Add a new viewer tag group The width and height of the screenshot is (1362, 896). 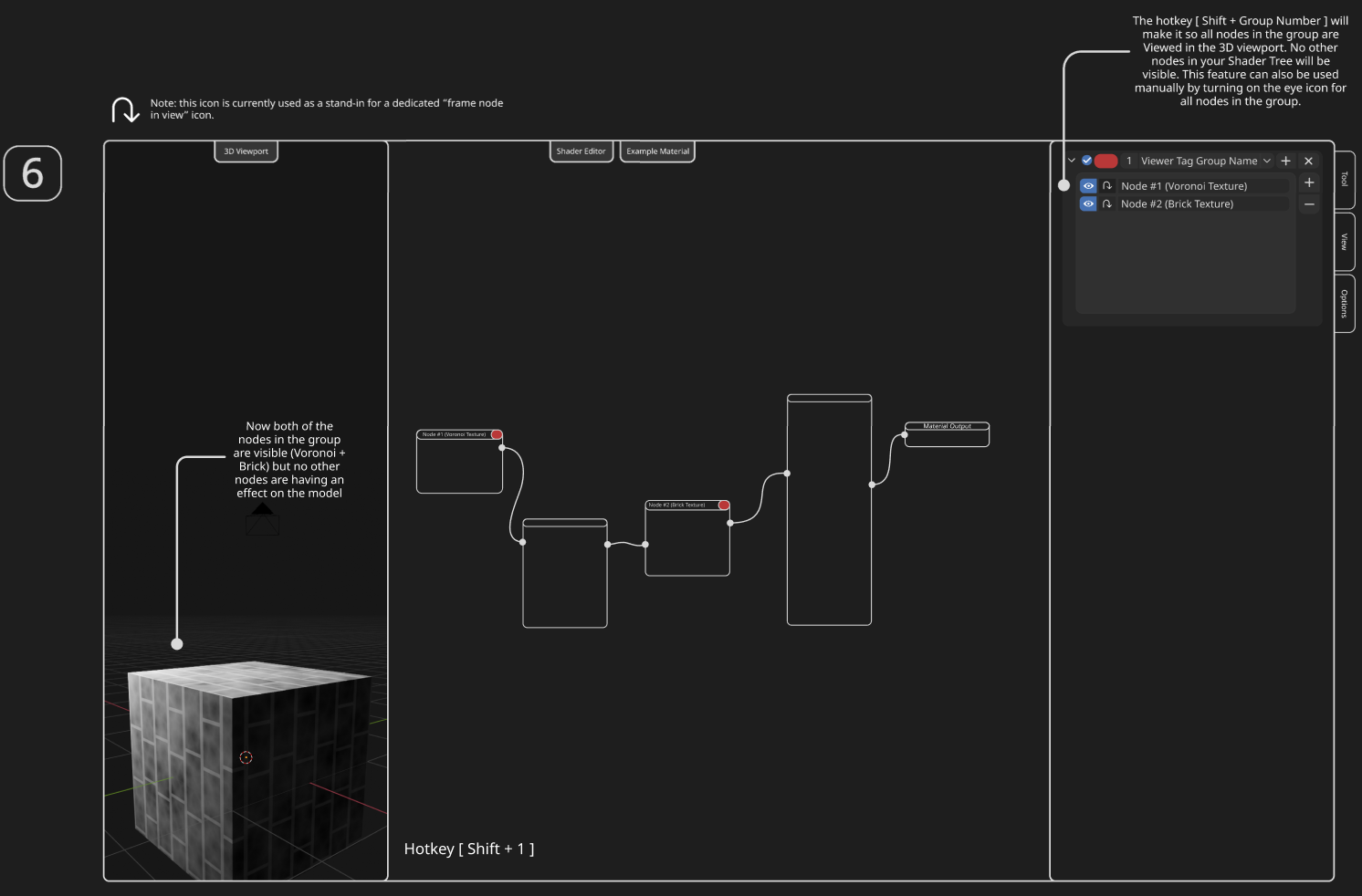click(x=1285, y=161)
